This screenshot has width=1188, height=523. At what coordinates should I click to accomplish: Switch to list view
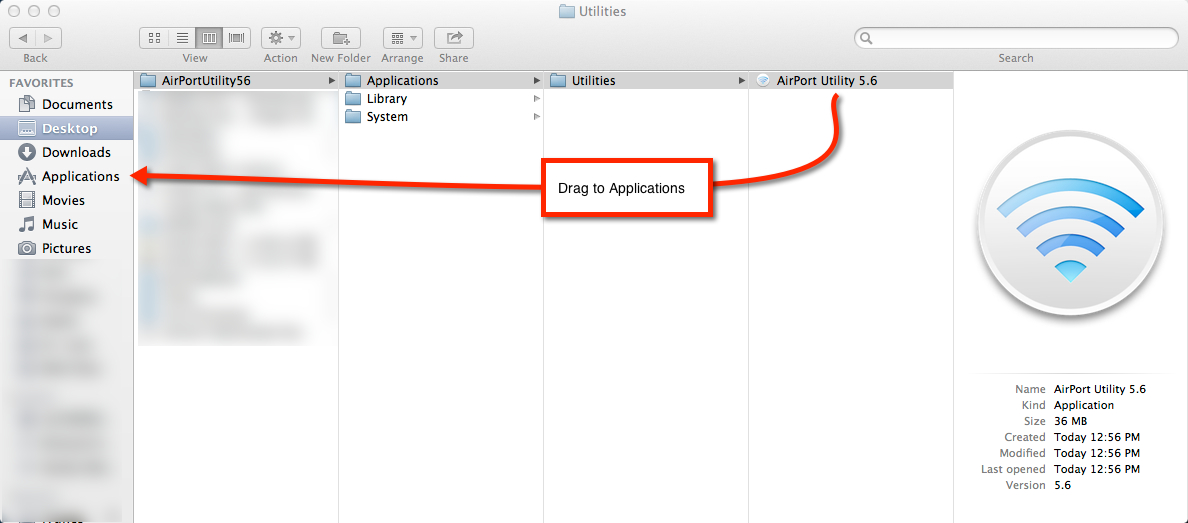point(182,38)
